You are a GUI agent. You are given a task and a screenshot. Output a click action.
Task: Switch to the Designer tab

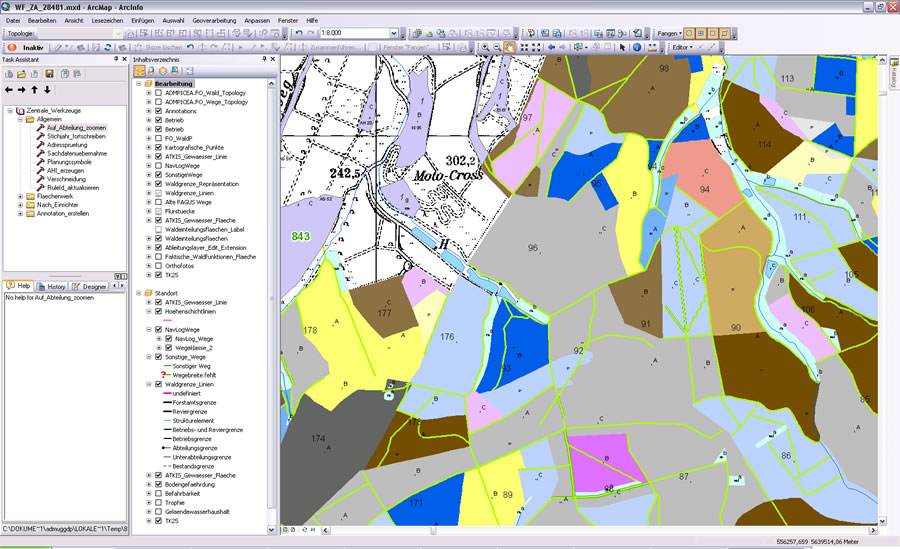89,287
